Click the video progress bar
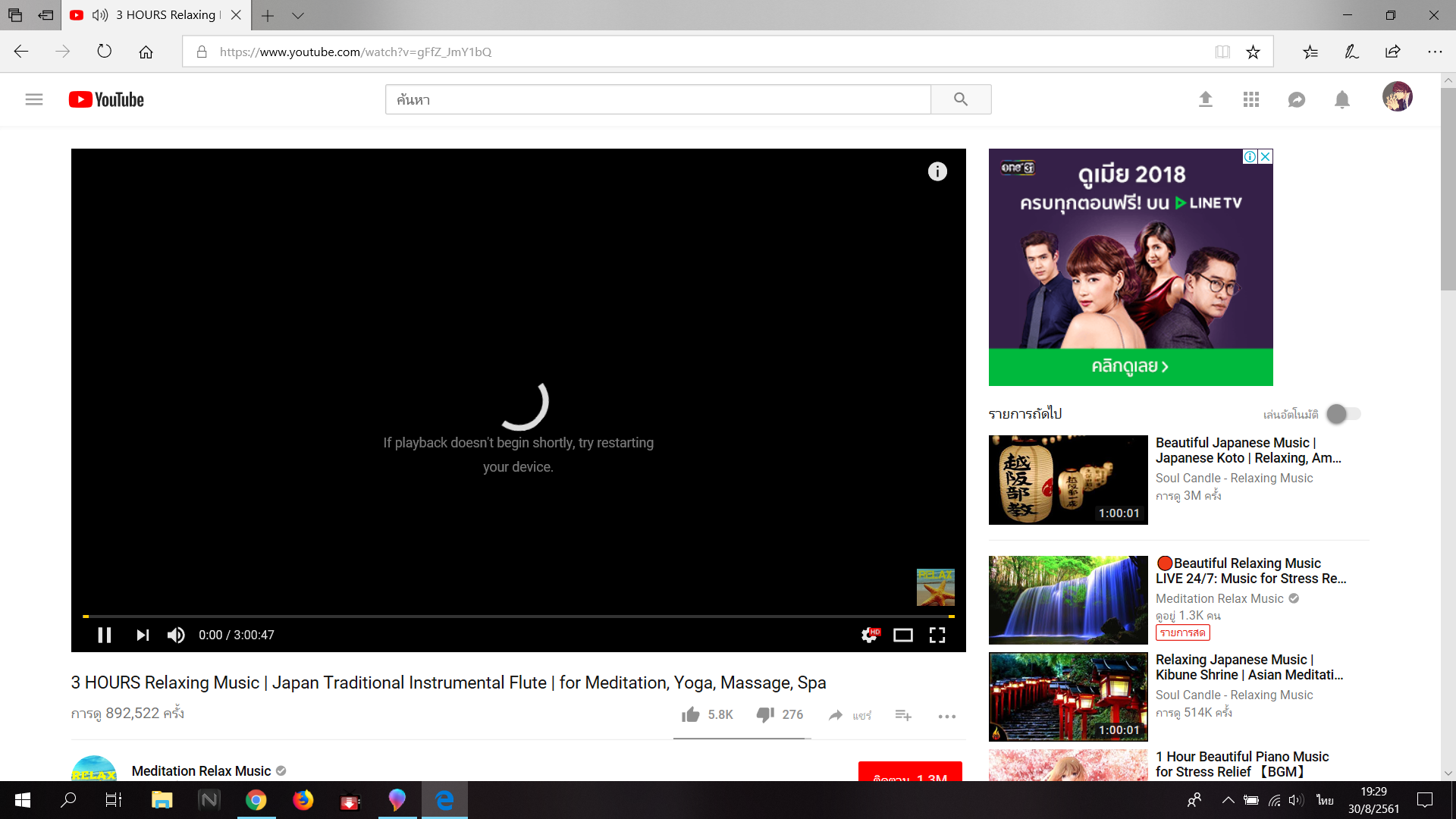 [519, 616]
